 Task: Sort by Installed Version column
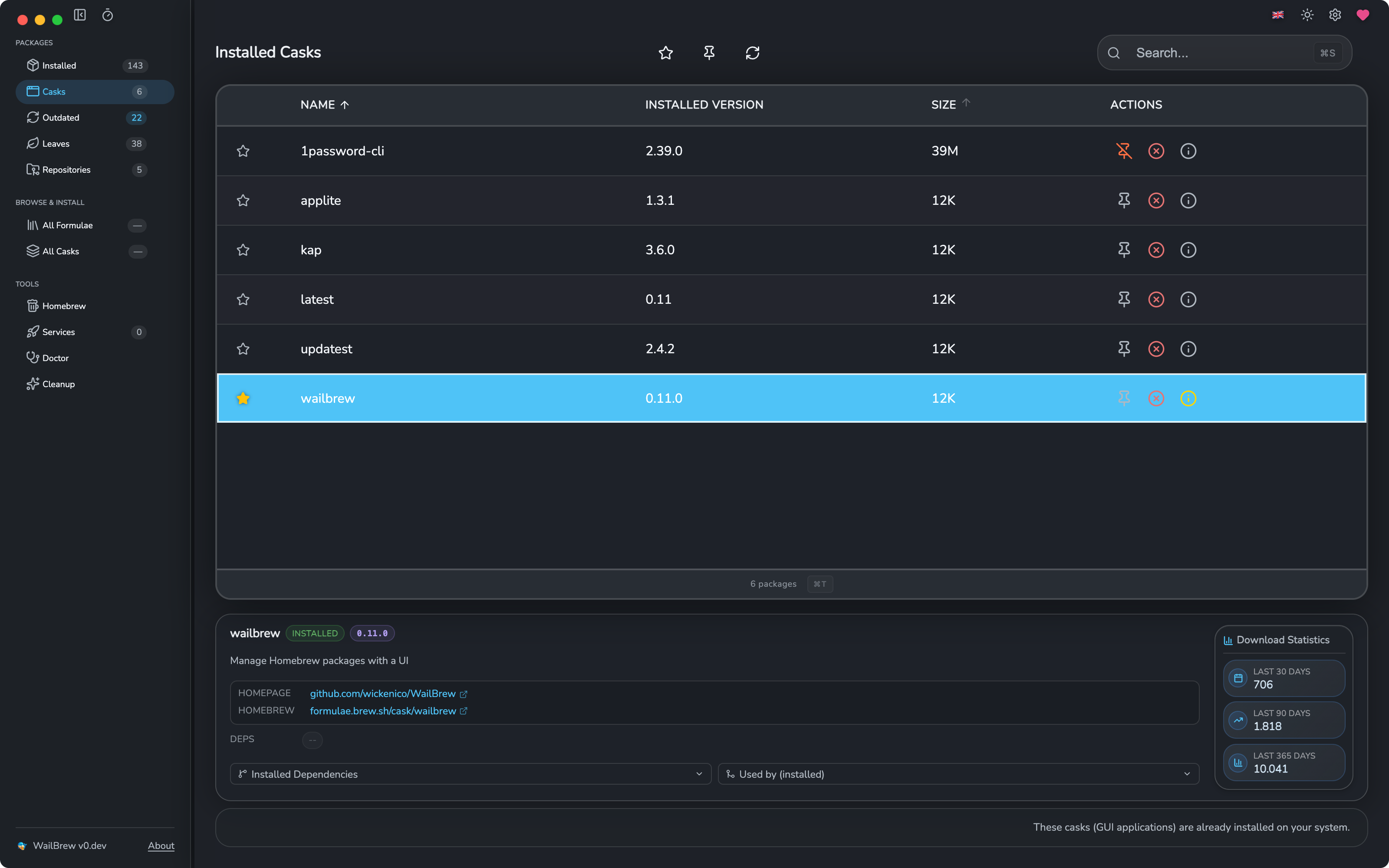(x=704, y=105)
